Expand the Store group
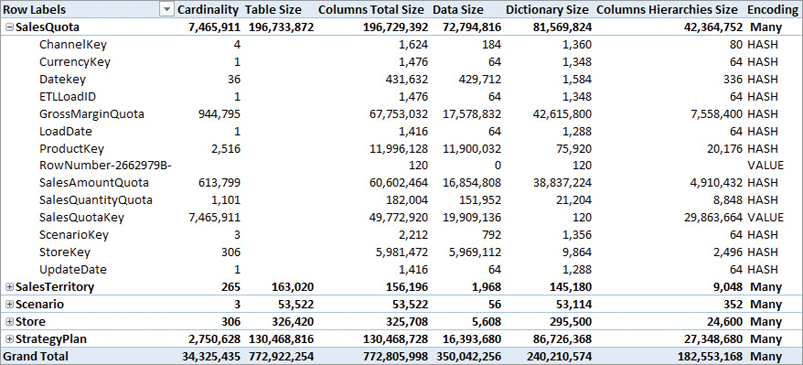Screen dimensions: 803x365 [9, 322]
